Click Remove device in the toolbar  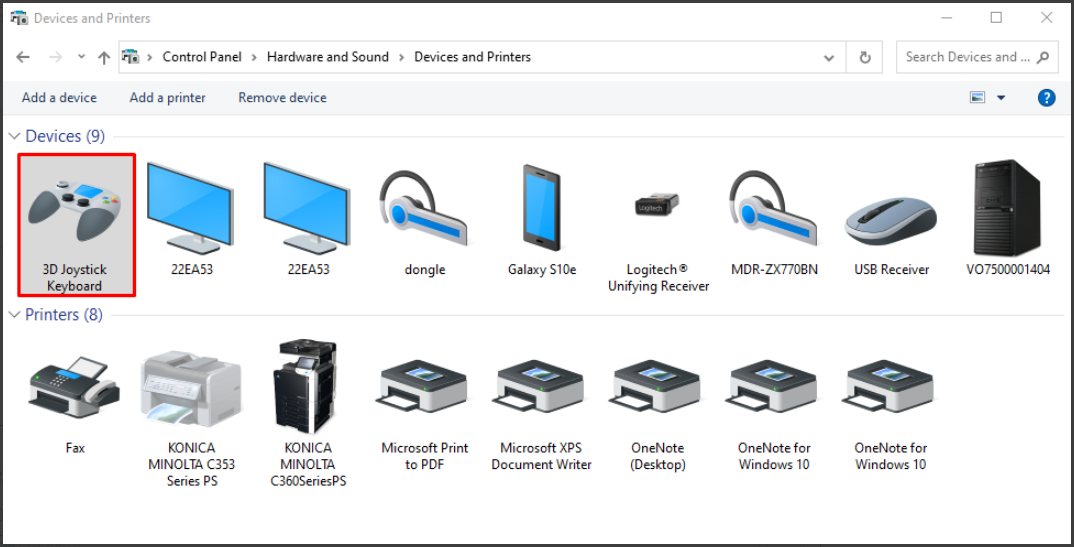[282, 98]
